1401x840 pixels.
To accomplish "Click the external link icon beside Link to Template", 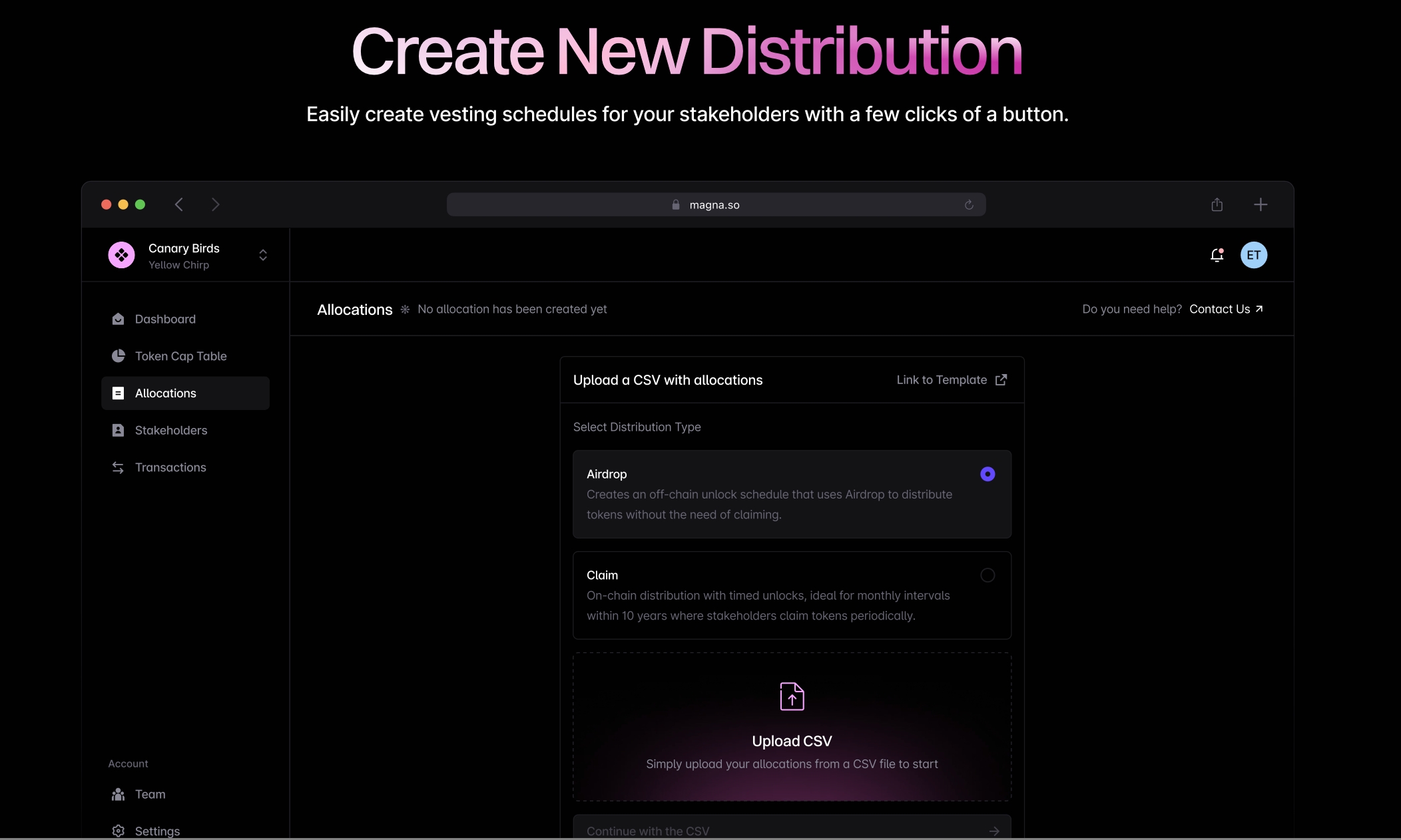I will click(1001, 380).
